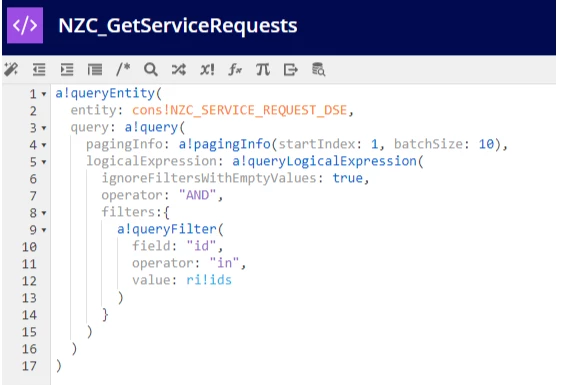Viewport: 561px width, 385px height.
Task: Collapse the a!queryFilter fold on line 9
Action: click(x=44, y=230)
